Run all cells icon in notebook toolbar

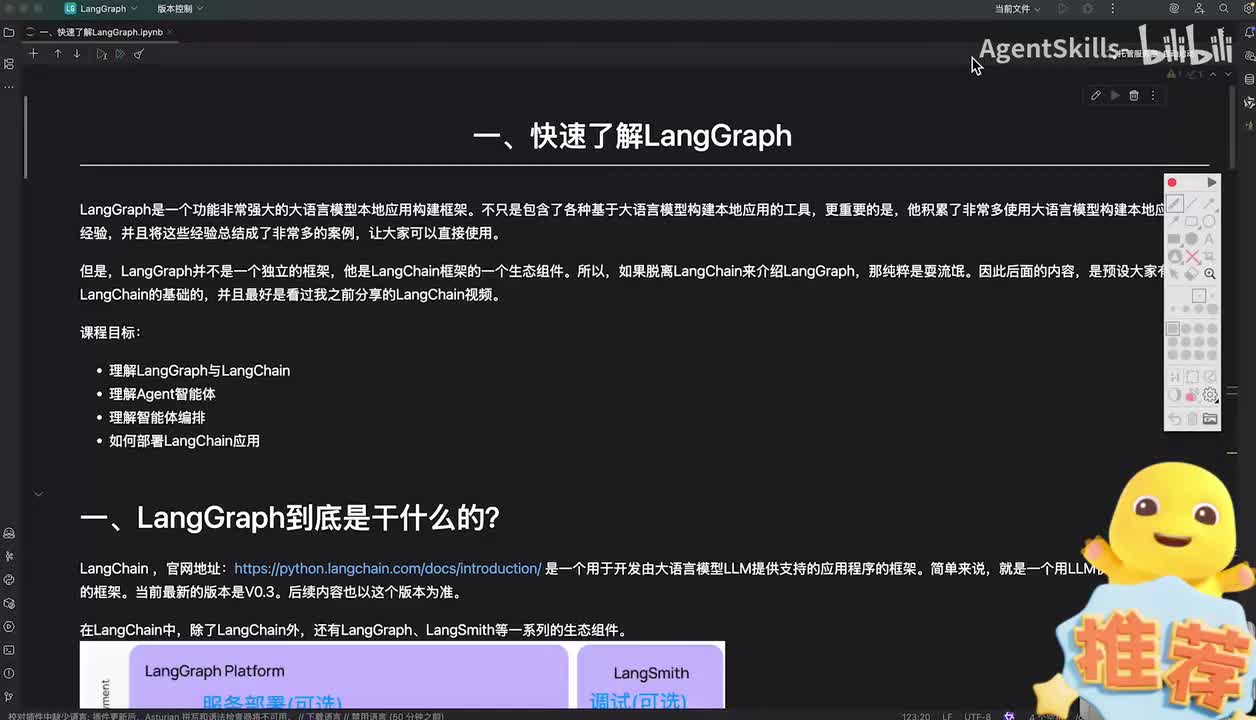coord(120,54)
